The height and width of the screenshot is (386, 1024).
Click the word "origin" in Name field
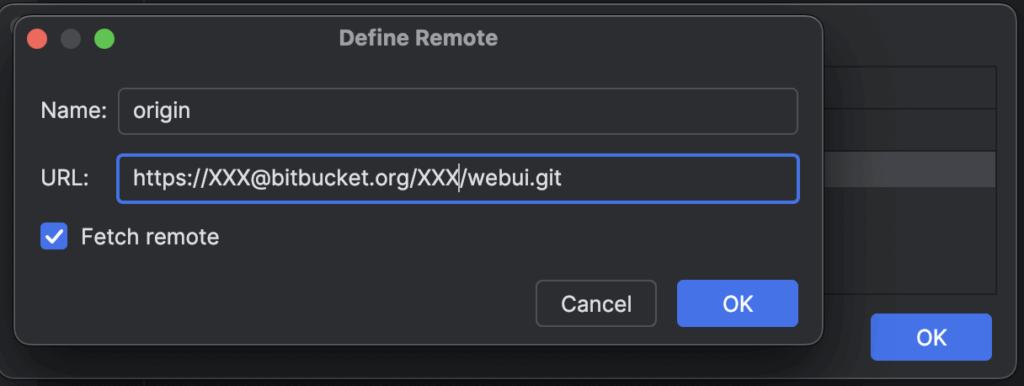click(x=161, y=111)
